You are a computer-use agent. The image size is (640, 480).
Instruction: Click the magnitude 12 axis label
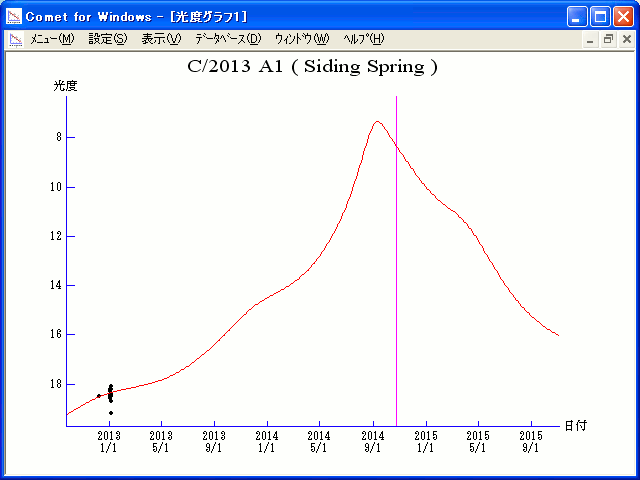pos(57,236)
